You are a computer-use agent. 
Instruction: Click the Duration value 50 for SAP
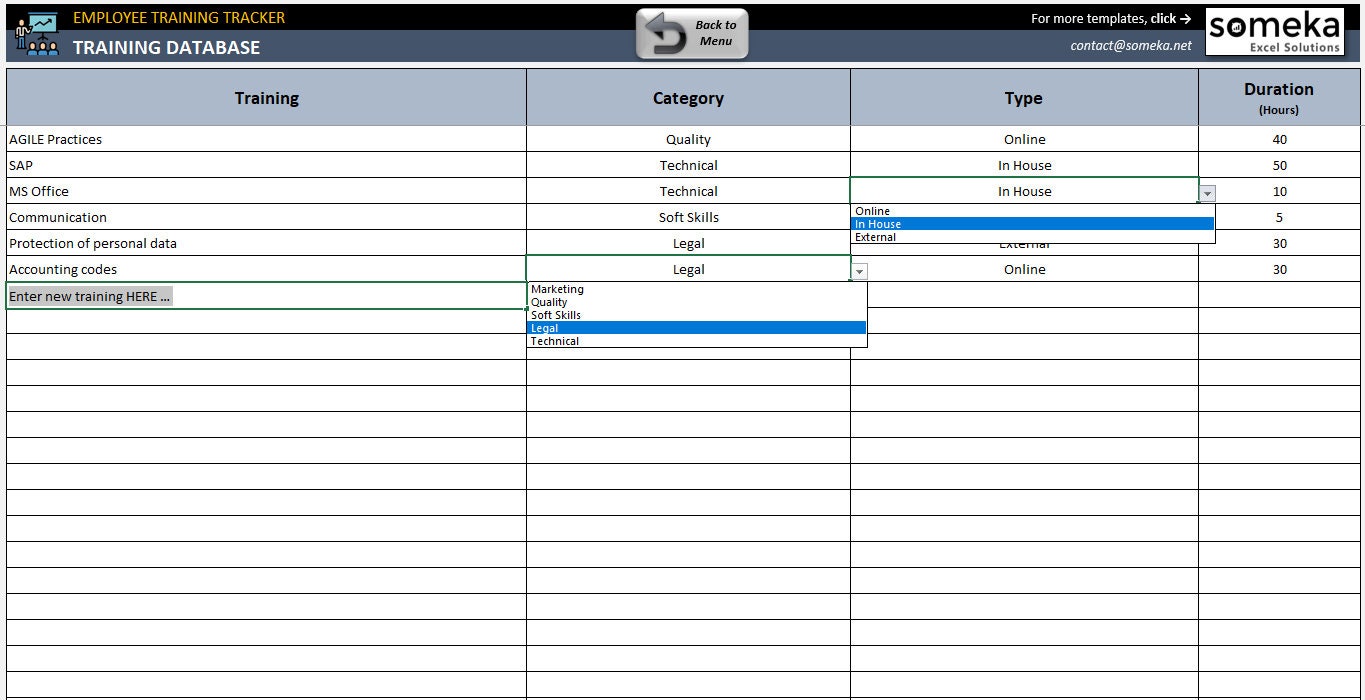point(1278,165)
